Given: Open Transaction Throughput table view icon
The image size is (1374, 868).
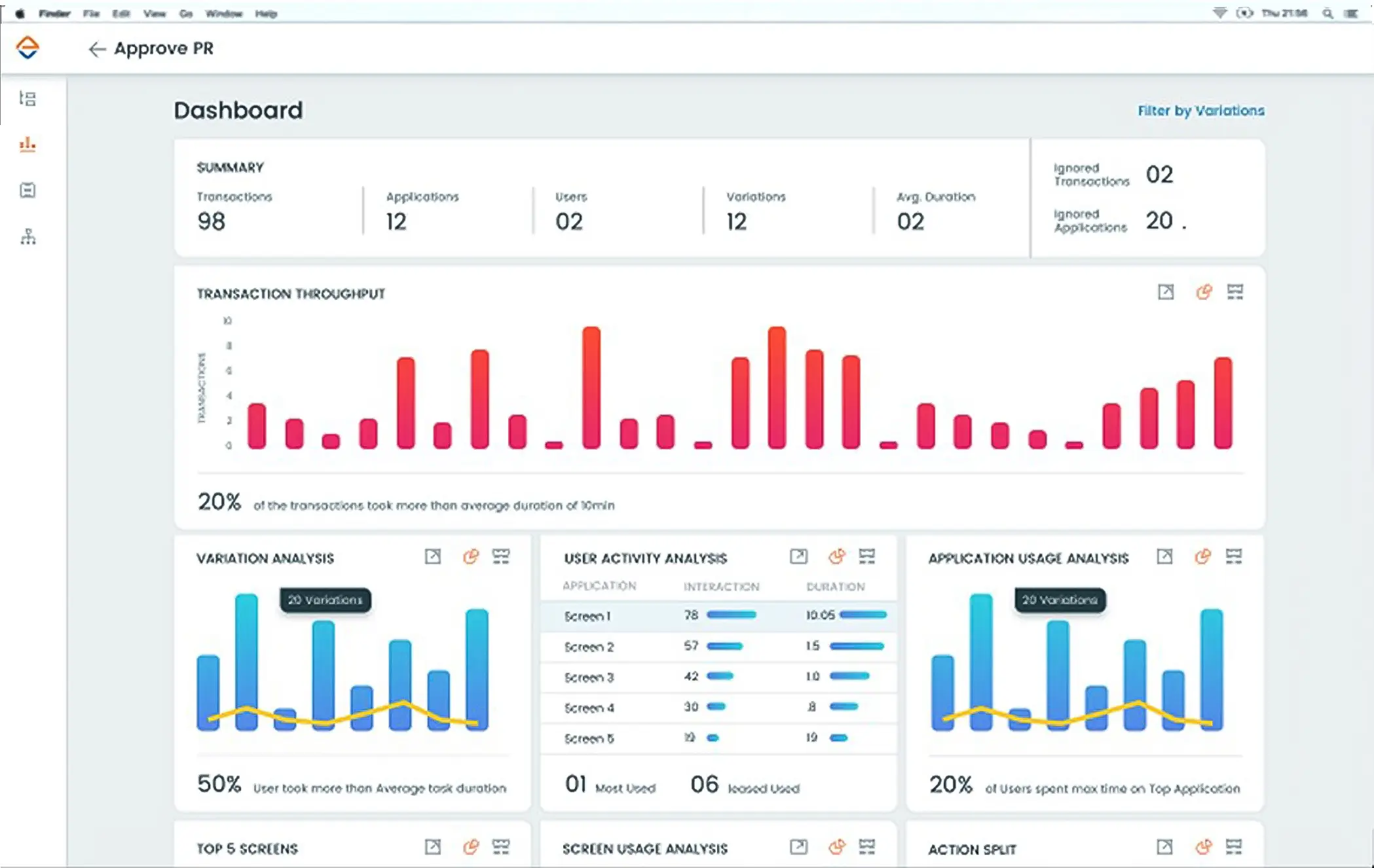Looking at the screenshot, I should [x=1235, y=292].
